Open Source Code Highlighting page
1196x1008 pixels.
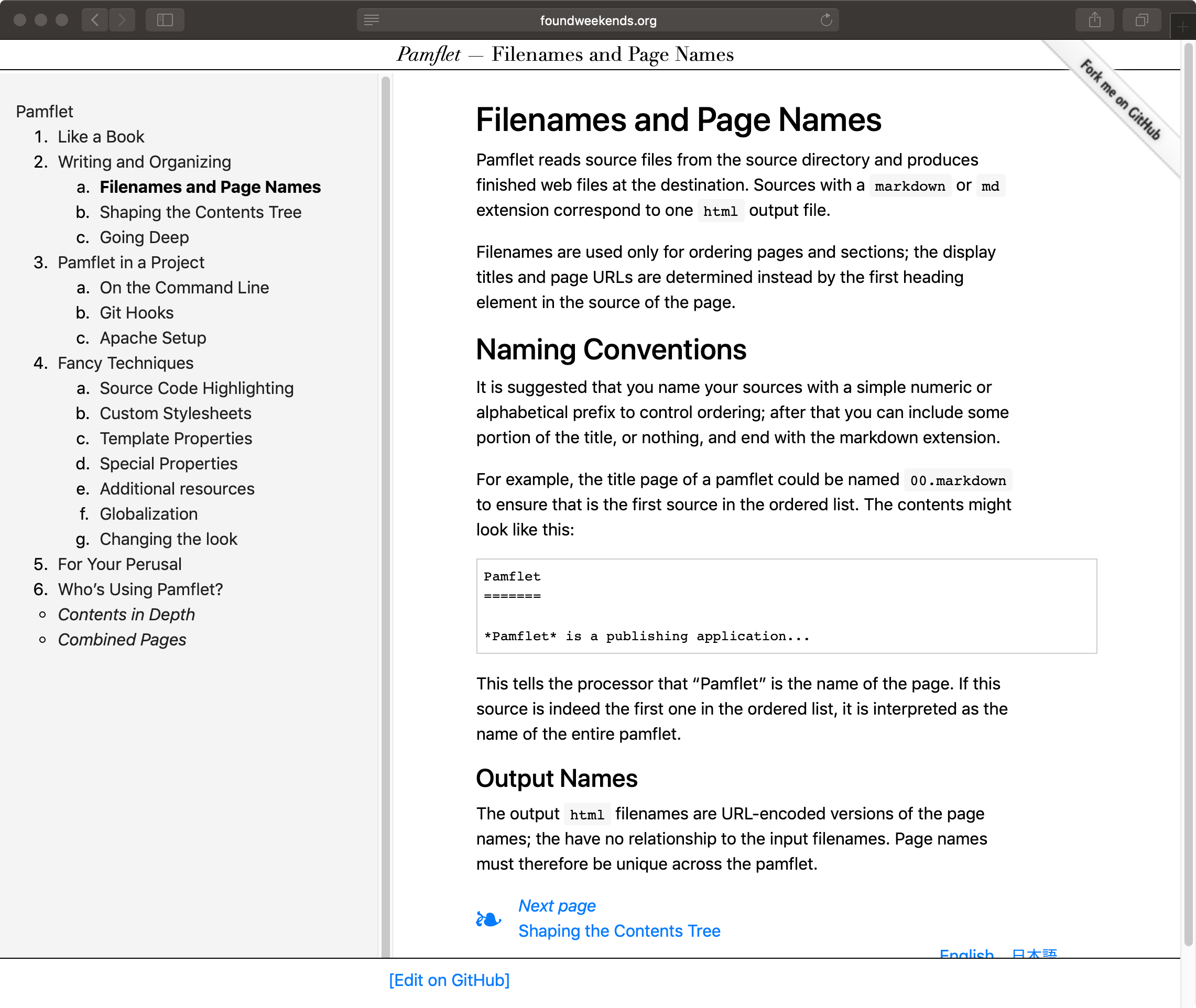point(197,388)
